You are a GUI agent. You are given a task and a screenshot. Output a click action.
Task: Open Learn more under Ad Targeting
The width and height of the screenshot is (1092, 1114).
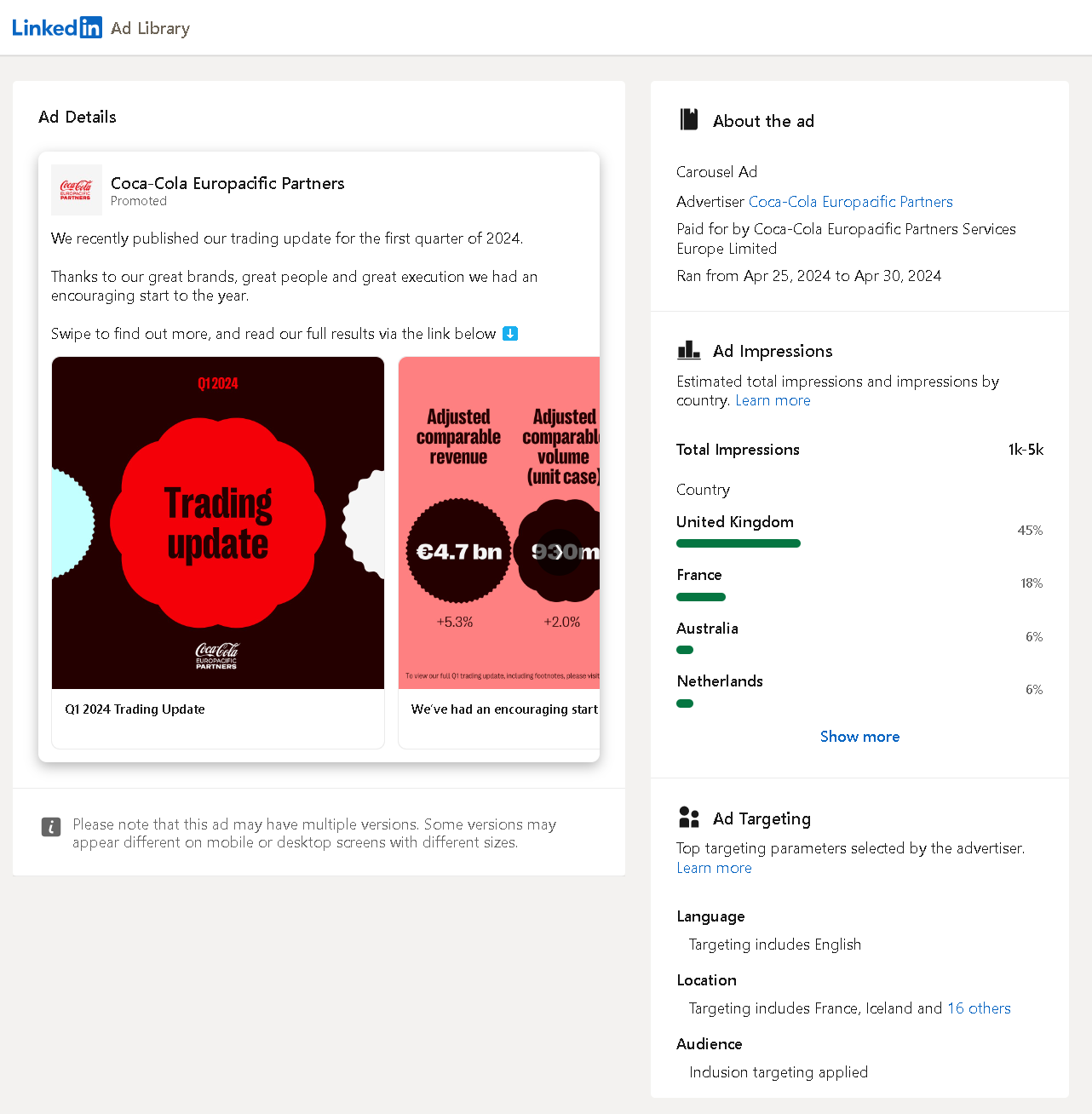(714, 867)
